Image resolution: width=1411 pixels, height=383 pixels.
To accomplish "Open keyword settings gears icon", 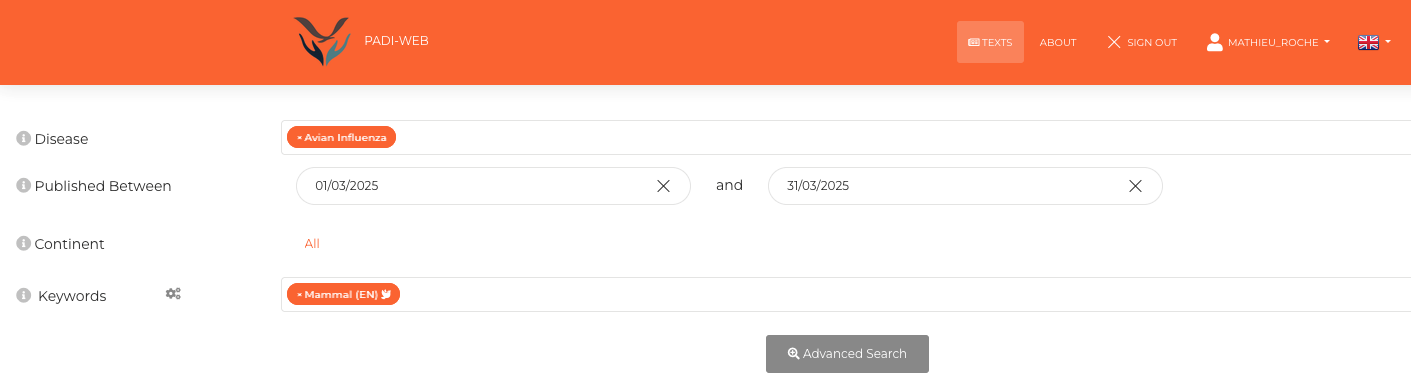I will coord(173,294).
